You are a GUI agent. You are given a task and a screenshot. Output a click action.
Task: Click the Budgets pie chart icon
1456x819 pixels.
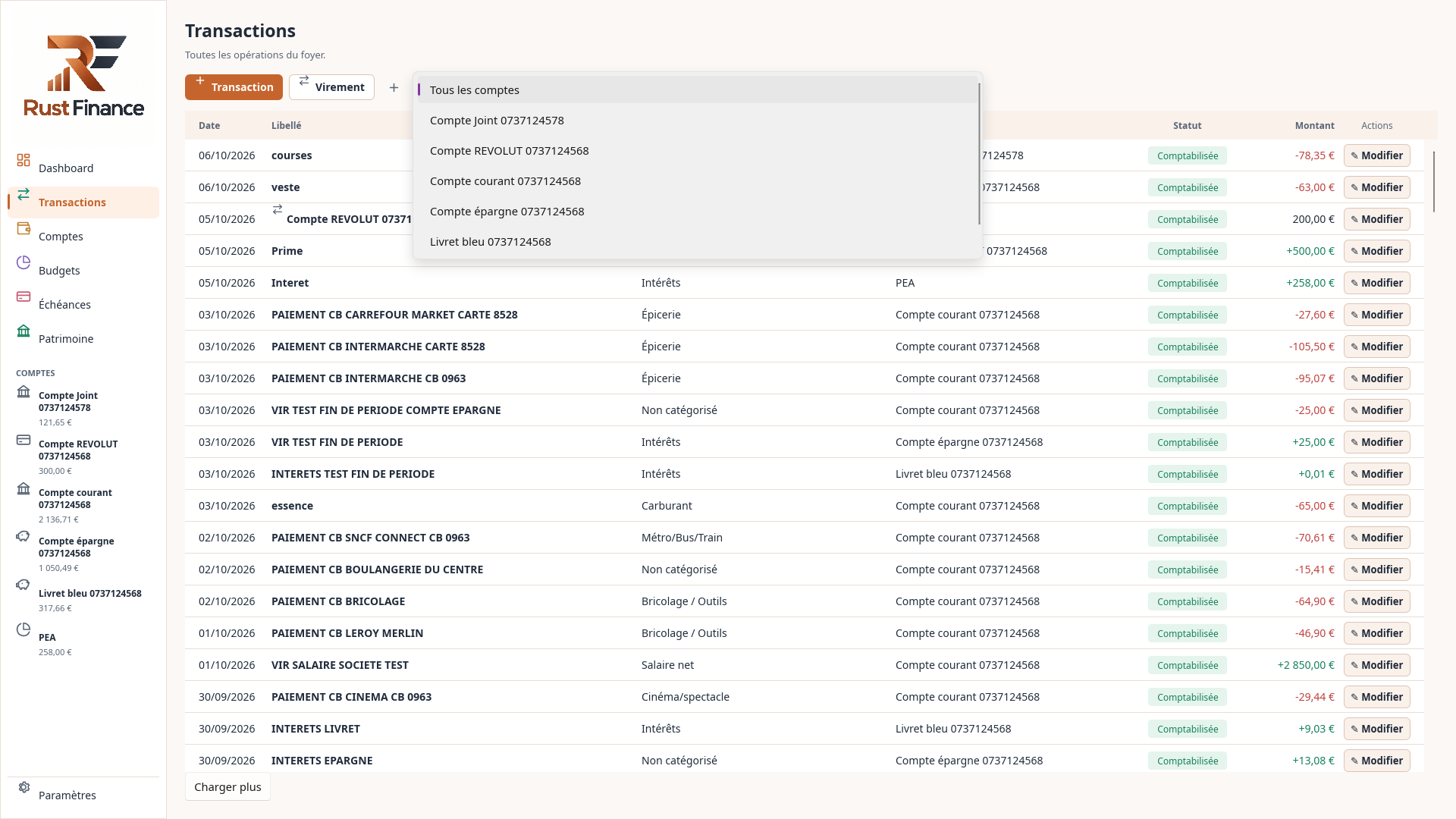pyautogui.click(x=24, y=262)
